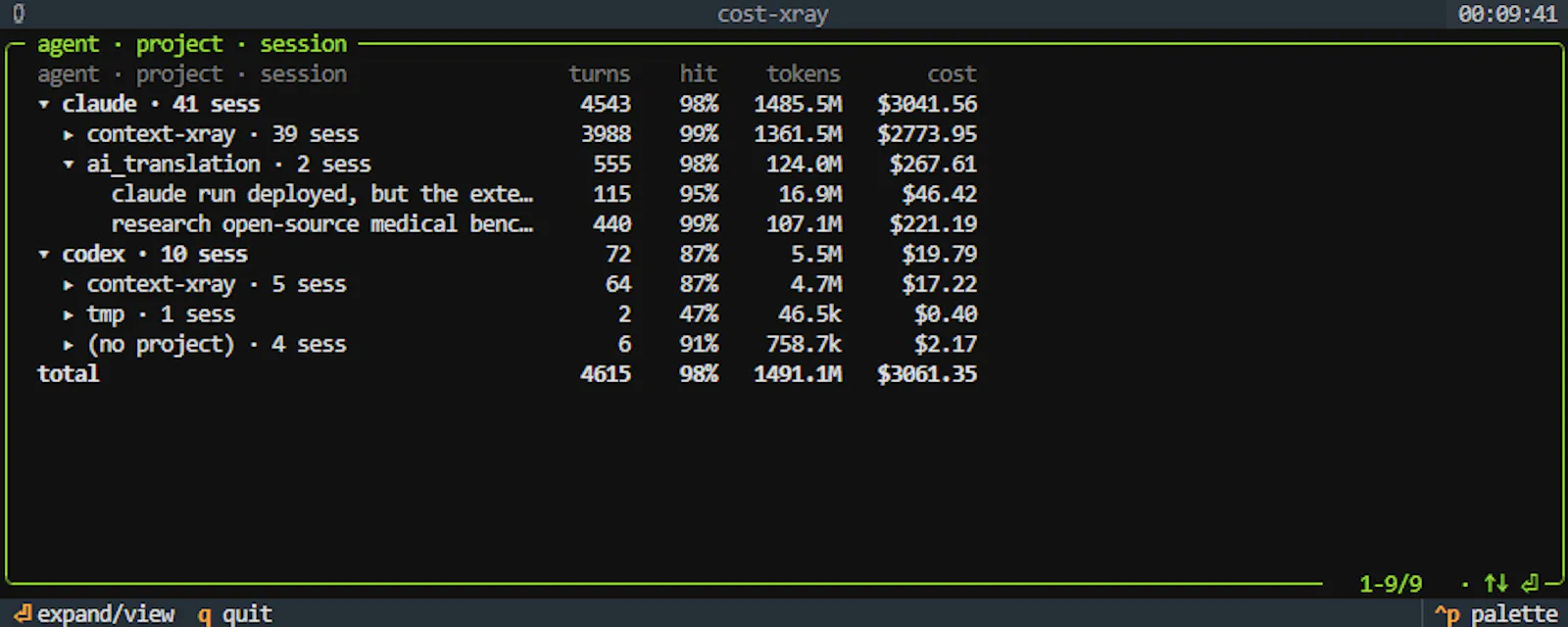Click the 115 turns cell
1568x627 pixels.
[x=612, y=194]
